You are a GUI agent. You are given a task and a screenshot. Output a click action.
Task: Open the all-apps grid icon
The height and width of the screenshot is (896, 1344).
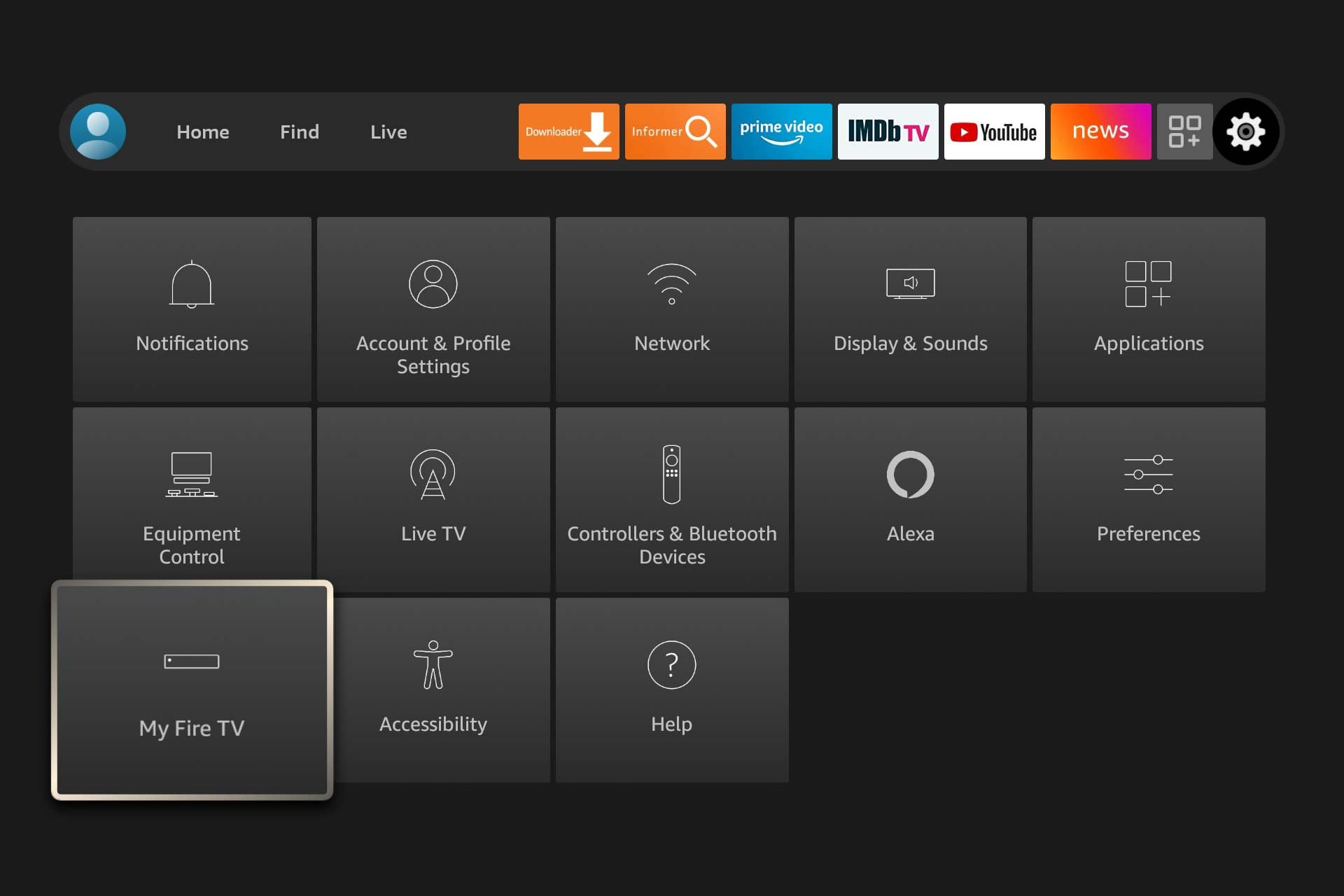1184,132
